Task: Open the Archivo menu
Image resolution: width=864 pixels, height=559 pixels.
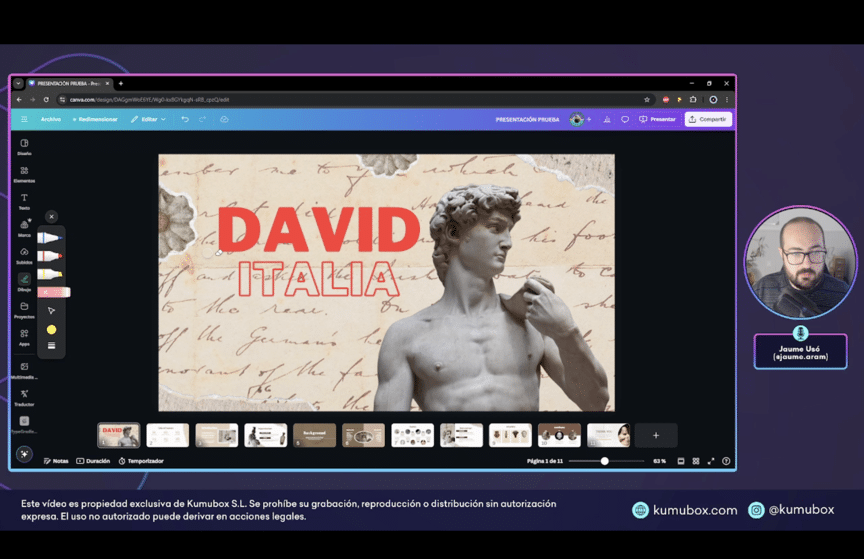Action: [50, 119]
